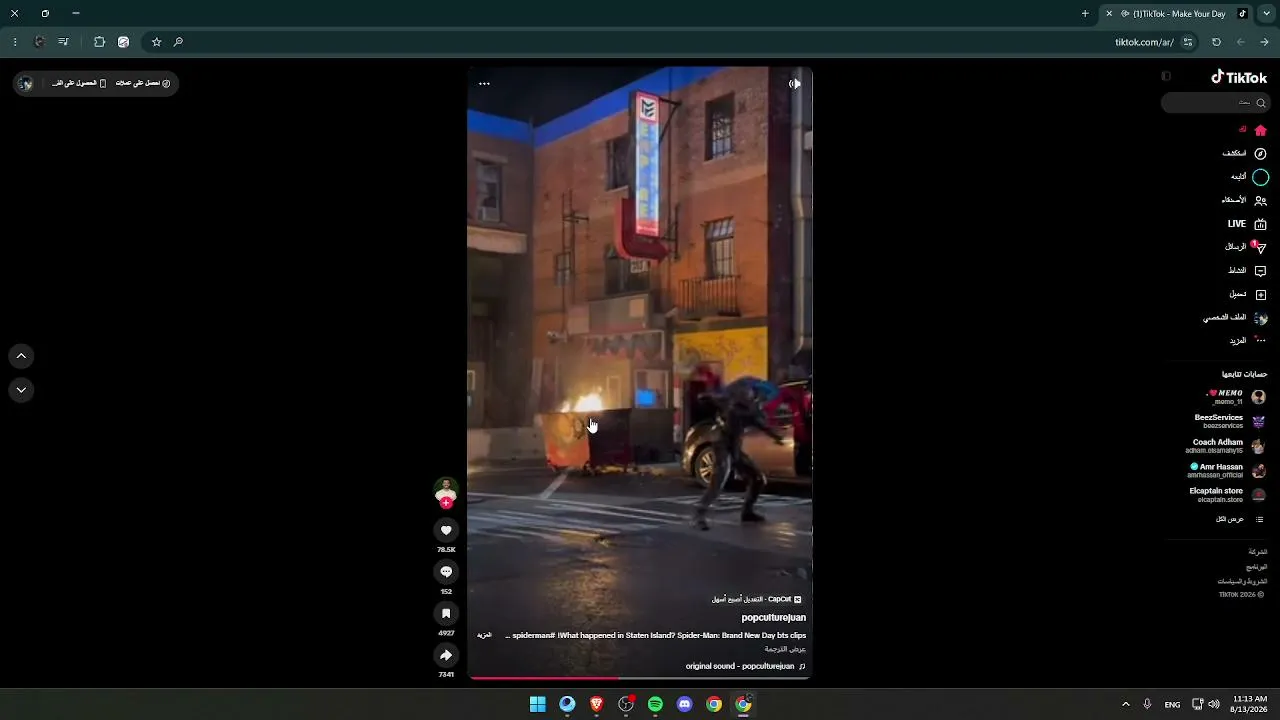Go forward in browser history
Image resolution: width=1280 pixels, height=720 pixels.
point(1240,42)
